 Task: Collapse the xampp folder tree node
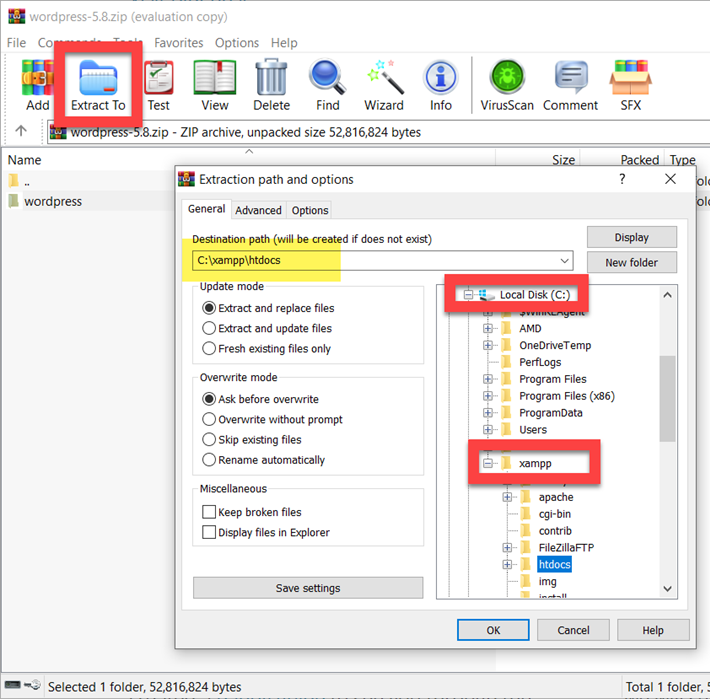click(x=489, y=463)
